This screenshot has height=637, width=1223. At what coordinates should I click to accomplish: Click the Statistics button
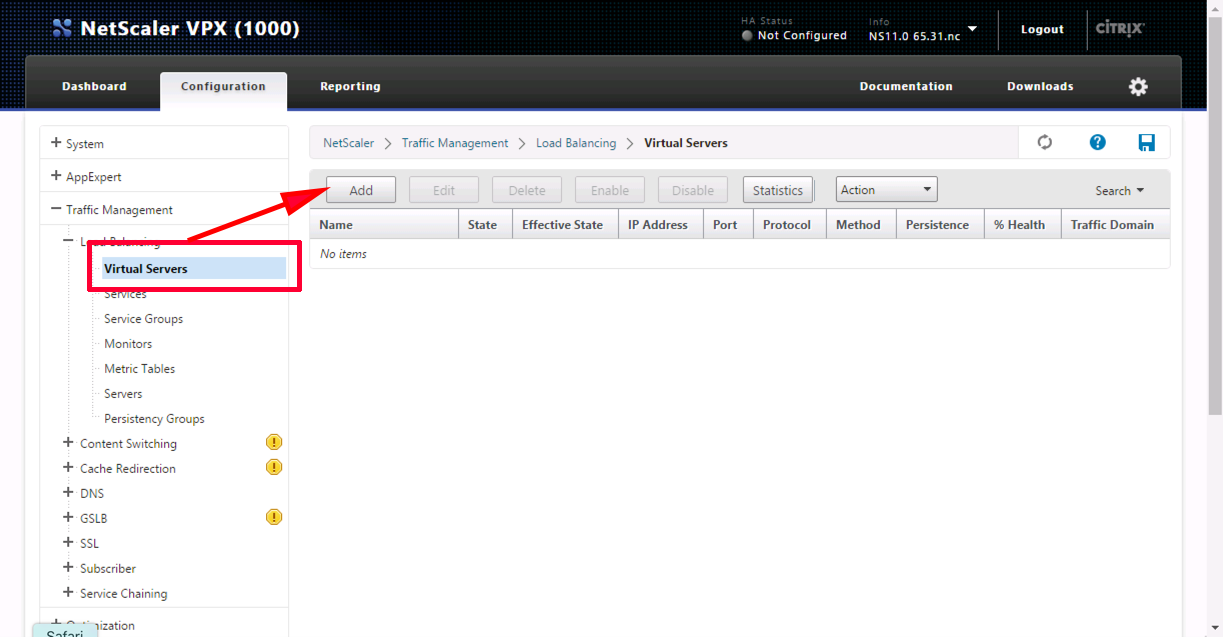(x=778, y=190)
